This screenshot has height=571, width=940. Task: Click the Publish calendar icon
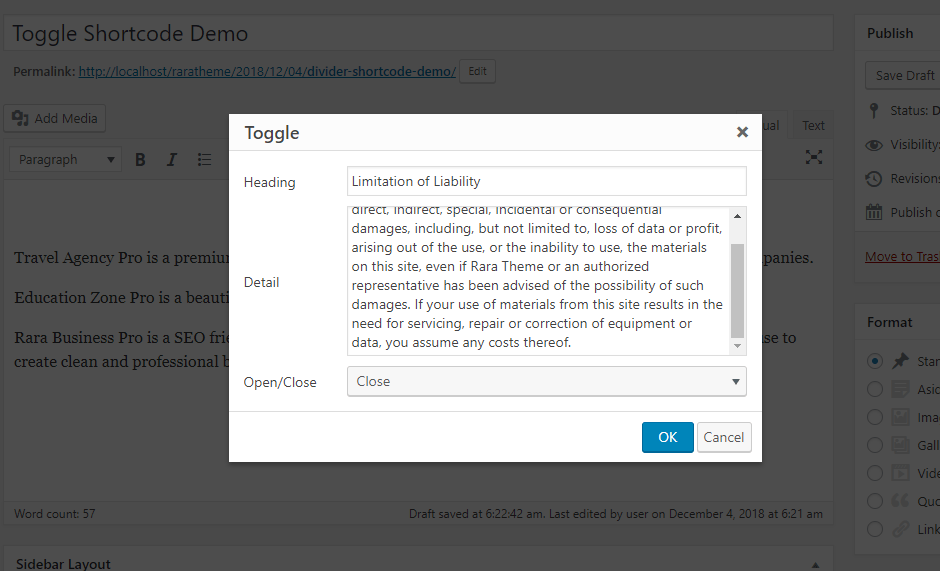[x=875, y=212]
